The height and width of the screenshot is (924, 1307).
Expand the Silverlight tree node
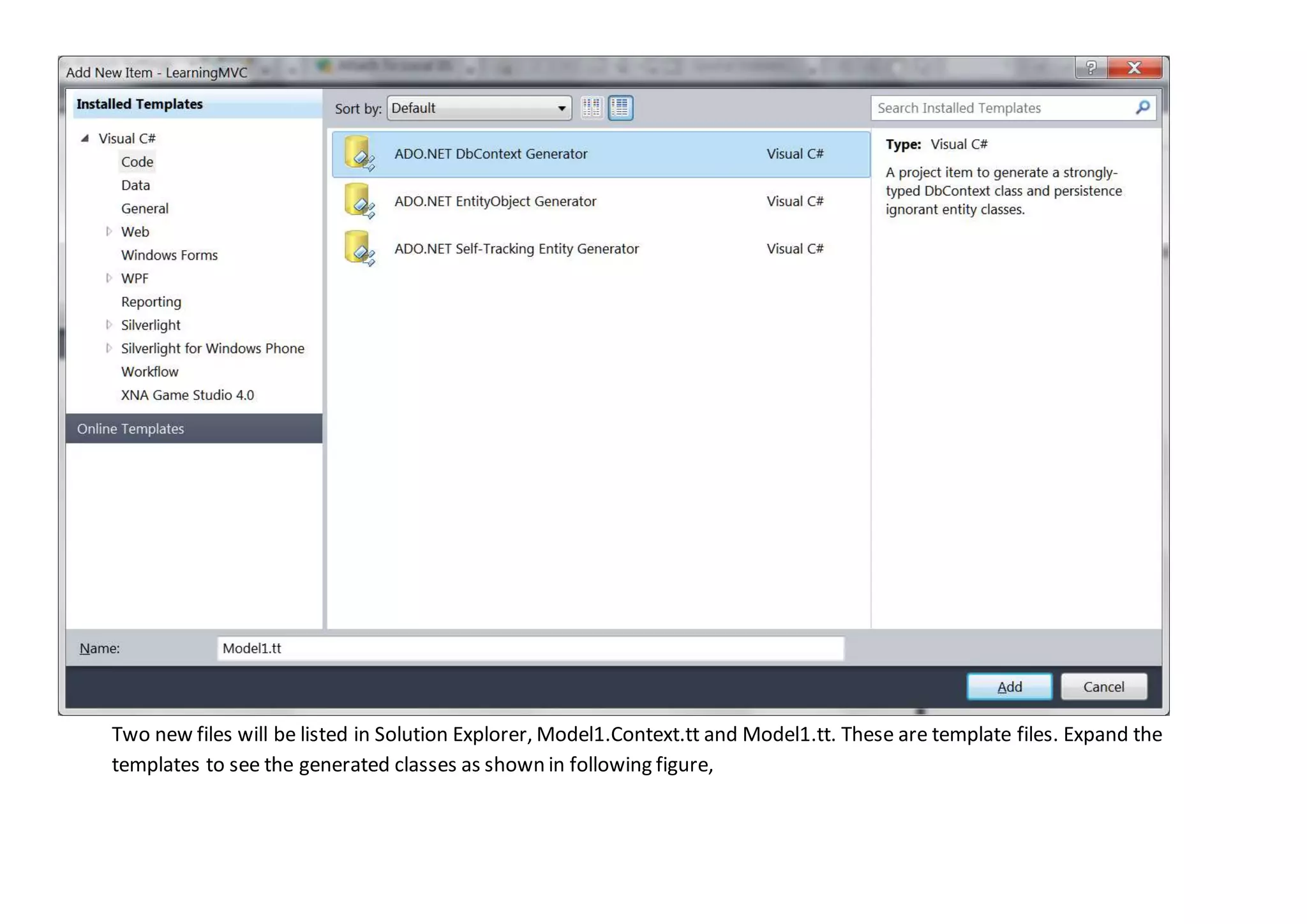point(108,325)
